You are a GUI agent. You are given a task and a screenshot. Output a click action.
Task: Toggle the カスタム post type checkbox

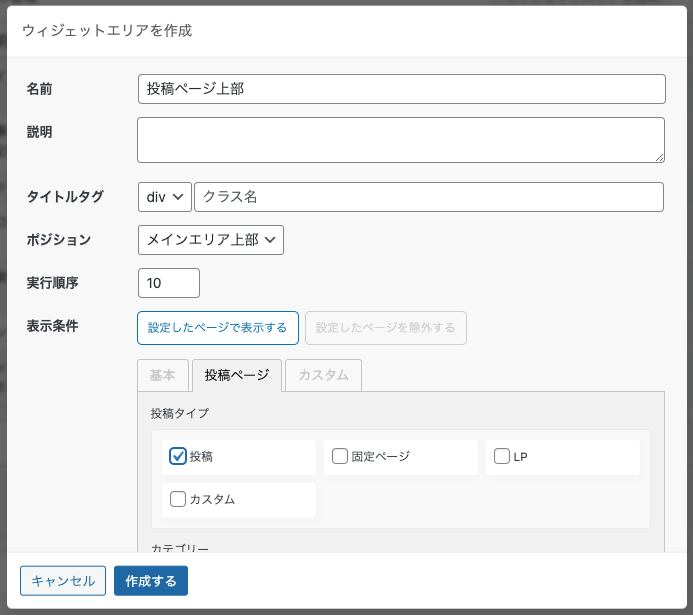coord(178,499)
